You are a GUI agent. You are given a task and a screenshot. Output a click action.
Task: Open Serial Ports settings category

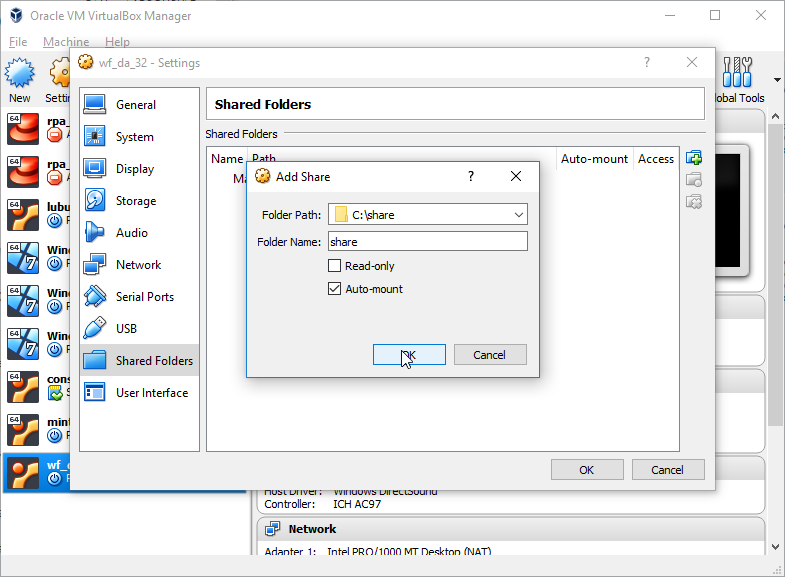pyautogui.click(x=139, y=297)
